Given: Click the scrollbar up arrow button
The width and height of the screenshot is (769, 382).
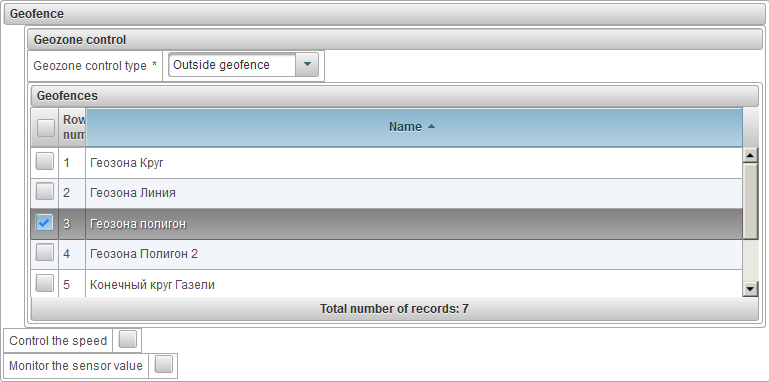Looking at the screenshot, I should coord(751,155).
